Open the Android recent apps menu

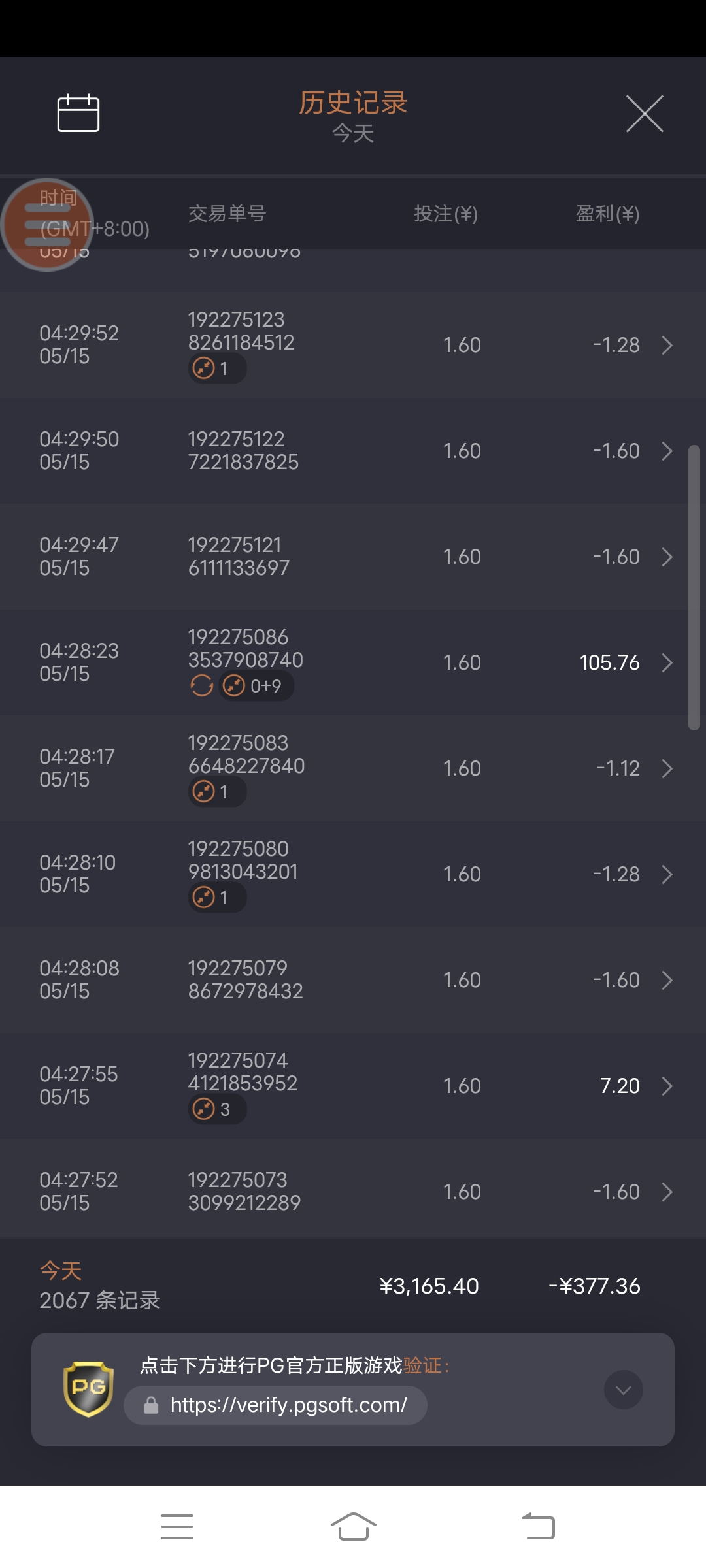tap(177, 1527)
